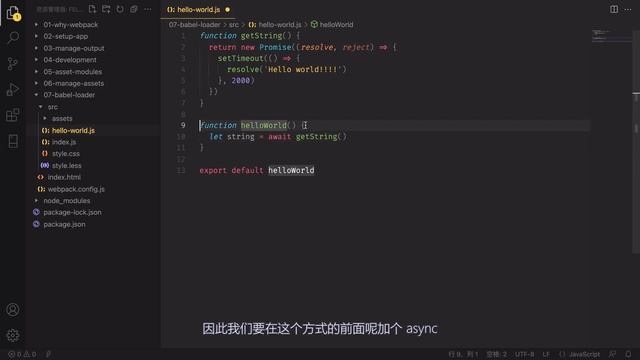
Task: Open style.less file
Action: click(67, 166)
